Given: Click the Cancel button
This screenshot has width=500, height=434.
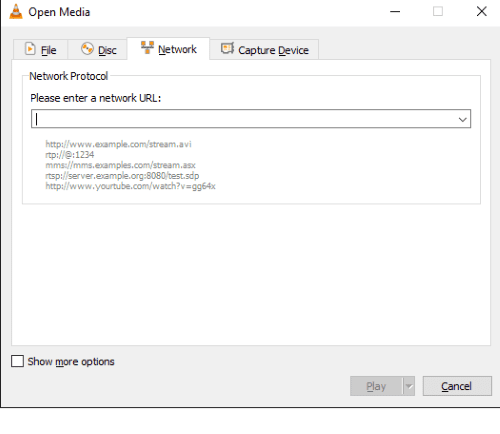Looking at the screenshot, I should [x=457, y=386].
